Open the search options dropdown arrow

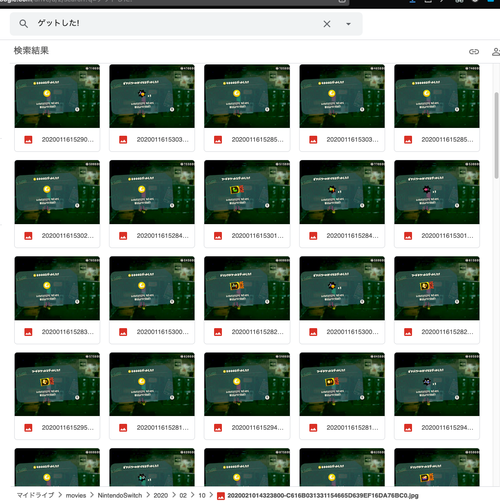[x=348, y=24]
